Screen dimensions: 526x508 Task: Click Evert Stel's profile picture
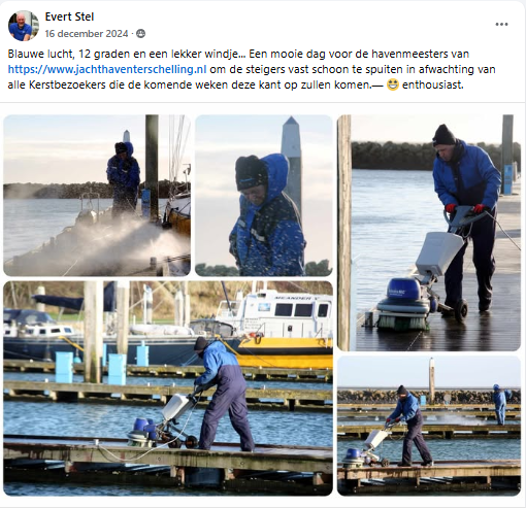[23, 26]
